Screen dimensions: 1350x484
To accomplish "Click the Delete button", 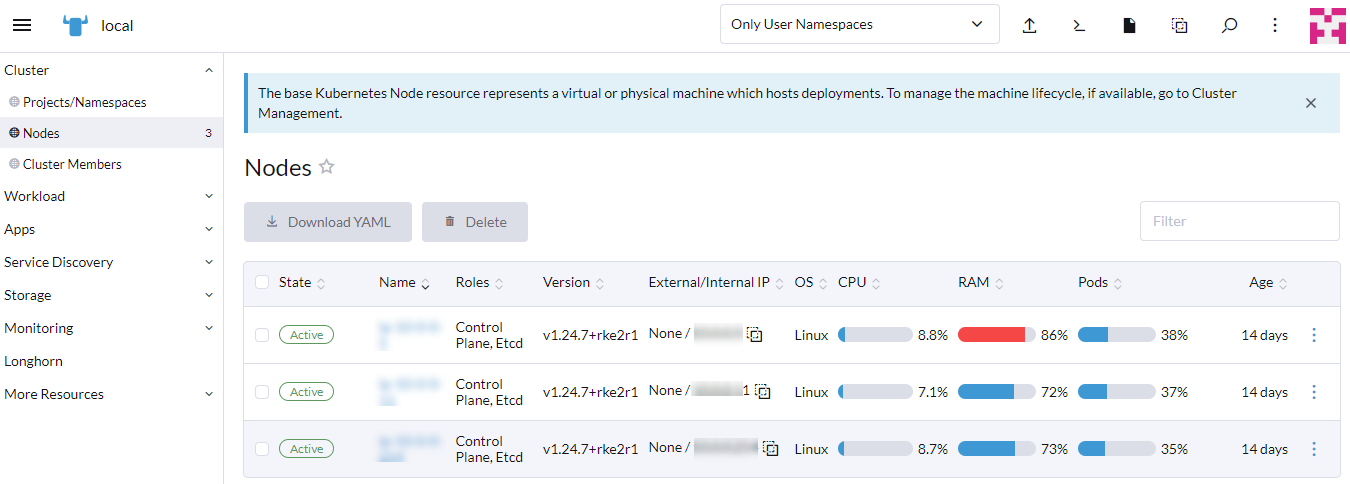I will click(475, 222).
